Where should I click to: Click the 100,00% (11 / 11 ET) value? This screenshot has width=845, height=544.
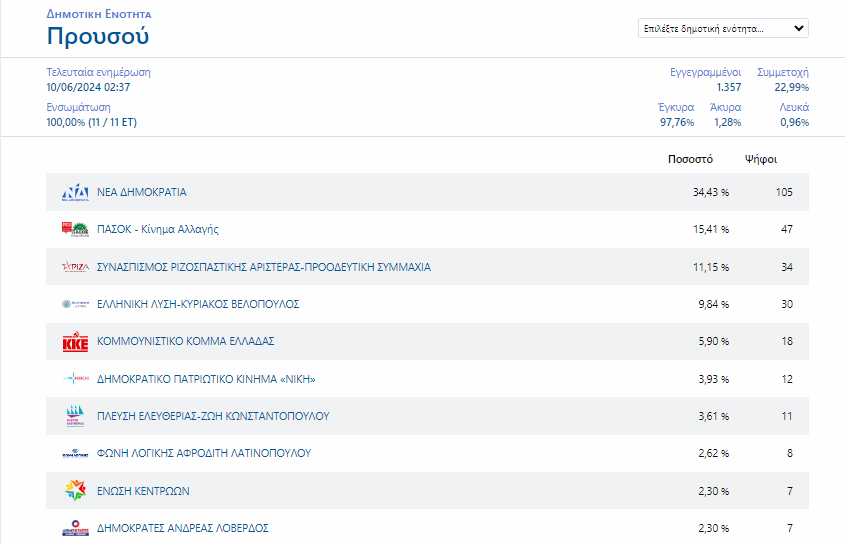(x=92, y=122)
